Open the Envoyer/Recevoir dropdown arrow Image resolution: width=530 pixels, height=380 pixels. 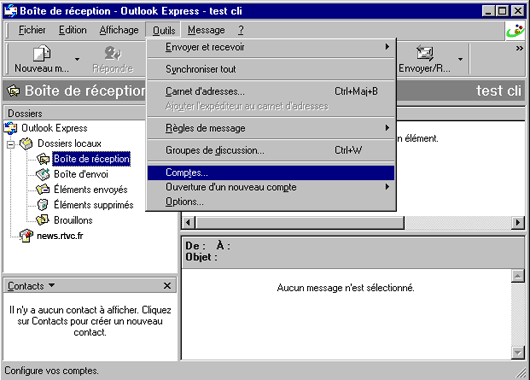click(460, 59)
